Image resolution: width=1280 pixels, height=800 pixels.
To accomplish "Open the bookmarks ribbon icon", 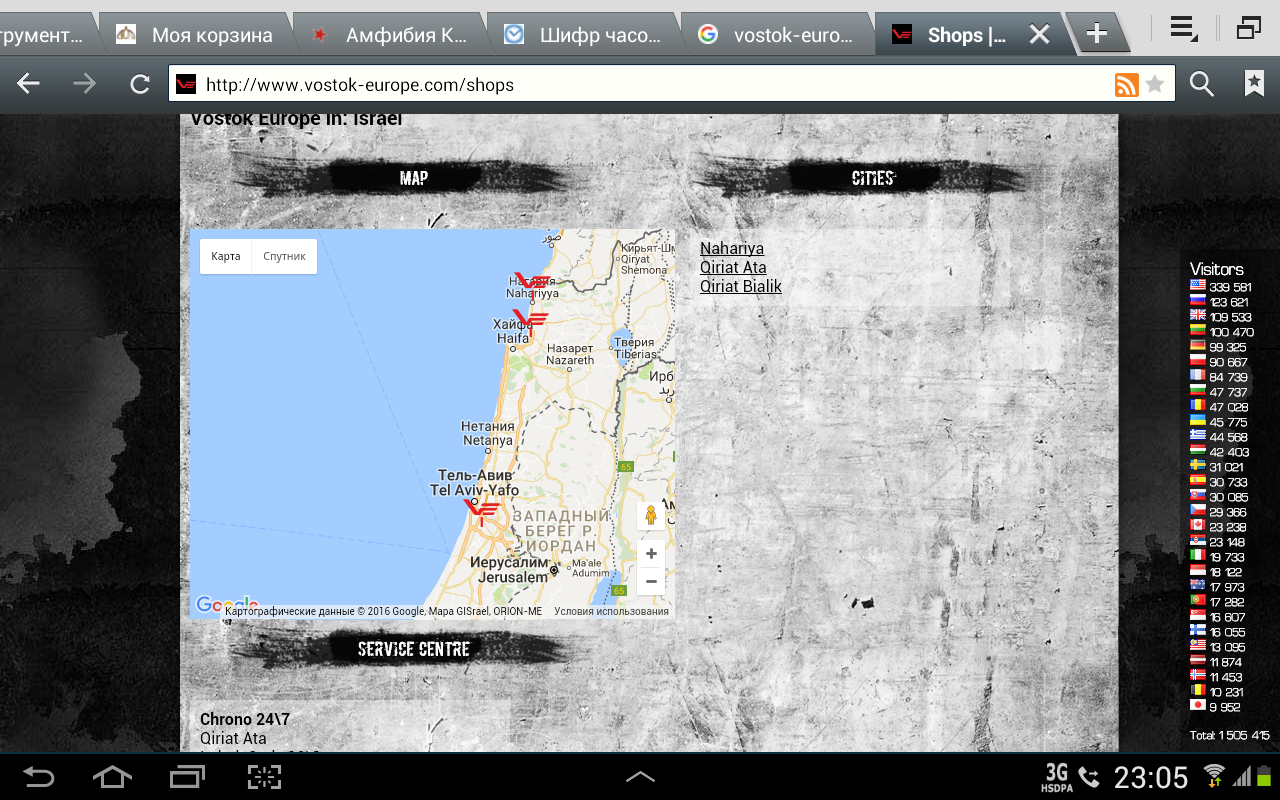I will [1254, 84].
